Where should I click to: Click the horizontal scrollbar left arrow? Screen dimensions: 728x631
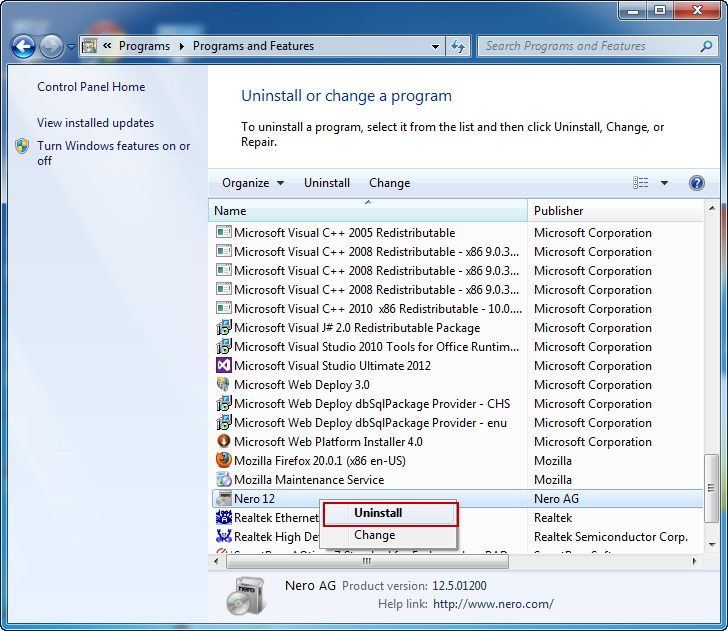[x=216, y=561]
